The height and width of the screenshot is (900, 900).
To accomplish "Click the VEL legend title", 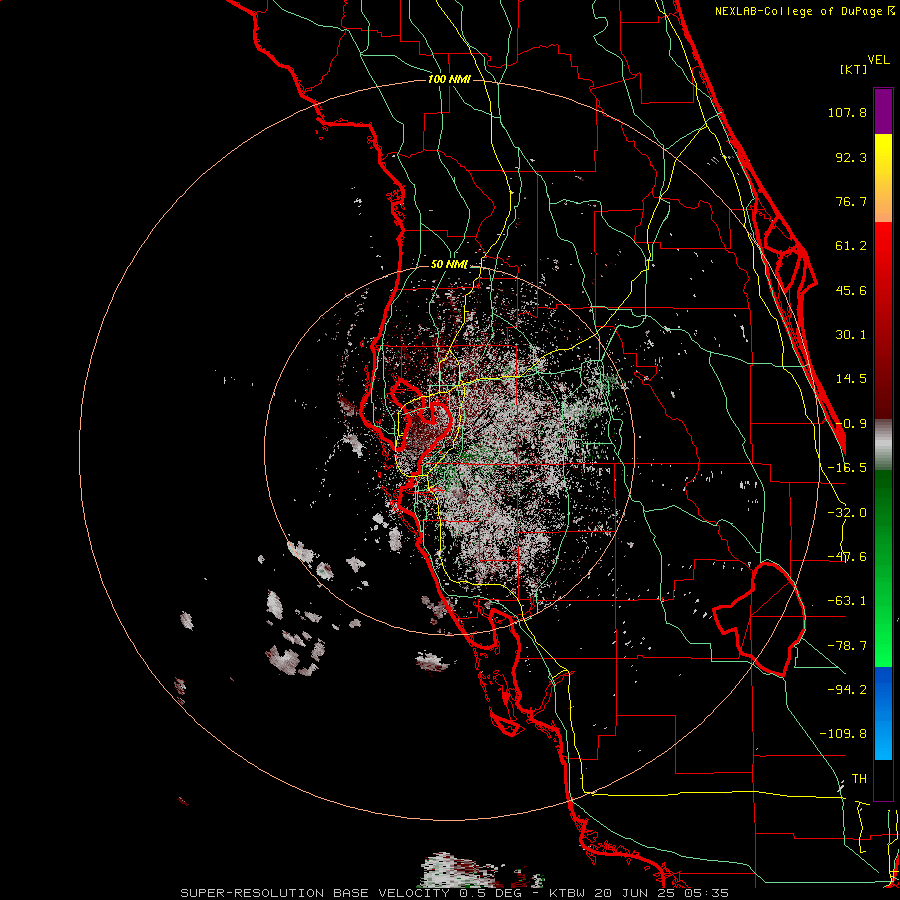I will click(878, 60).
